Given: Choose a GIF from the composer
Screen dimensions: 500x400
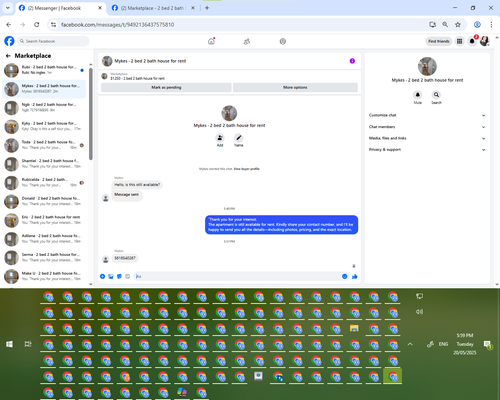Looking at the screenshot, I should (127, 276).
